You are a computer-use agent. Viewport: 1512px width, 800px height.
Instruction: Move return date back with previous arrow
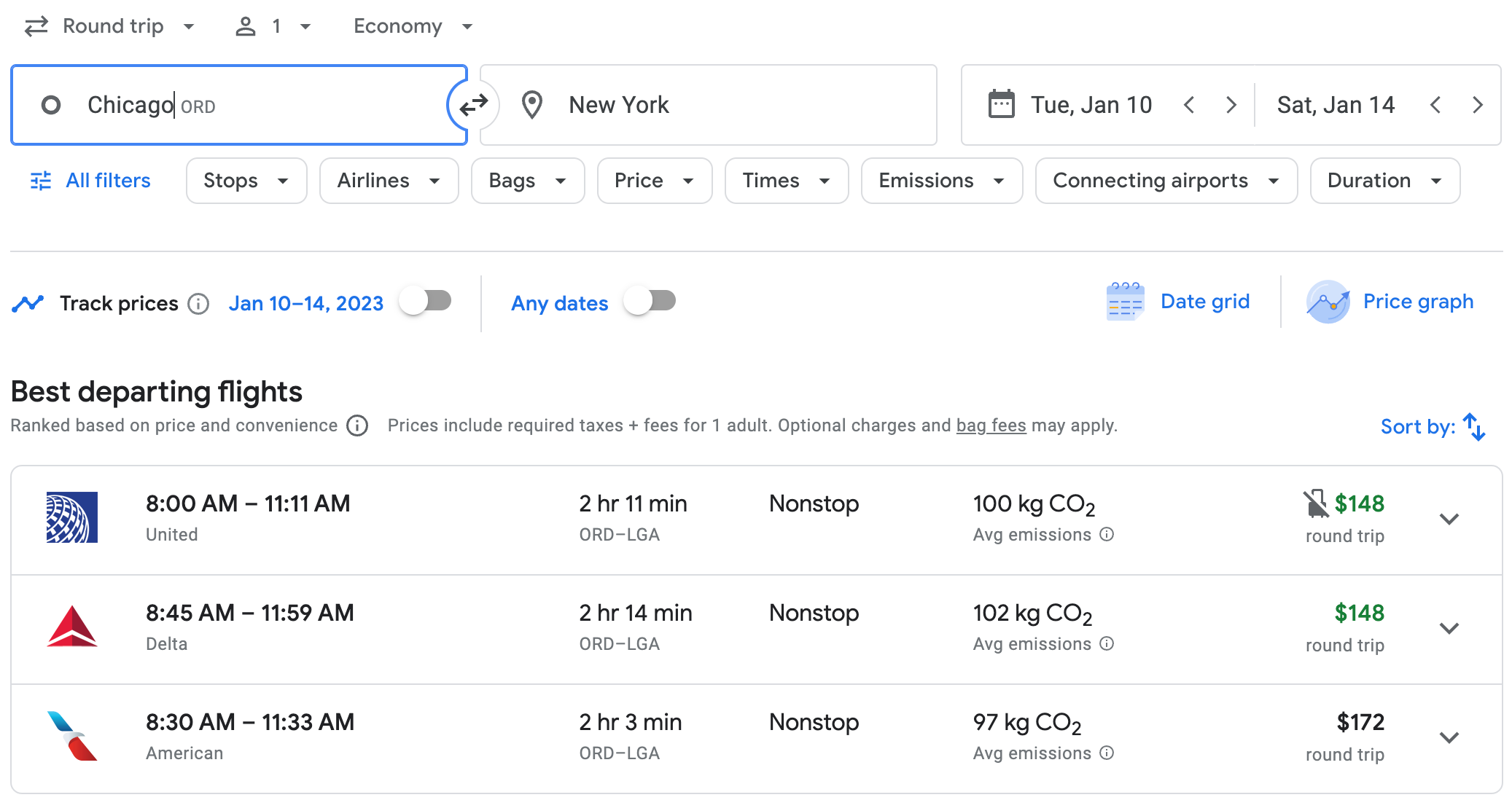[1435, 105]
